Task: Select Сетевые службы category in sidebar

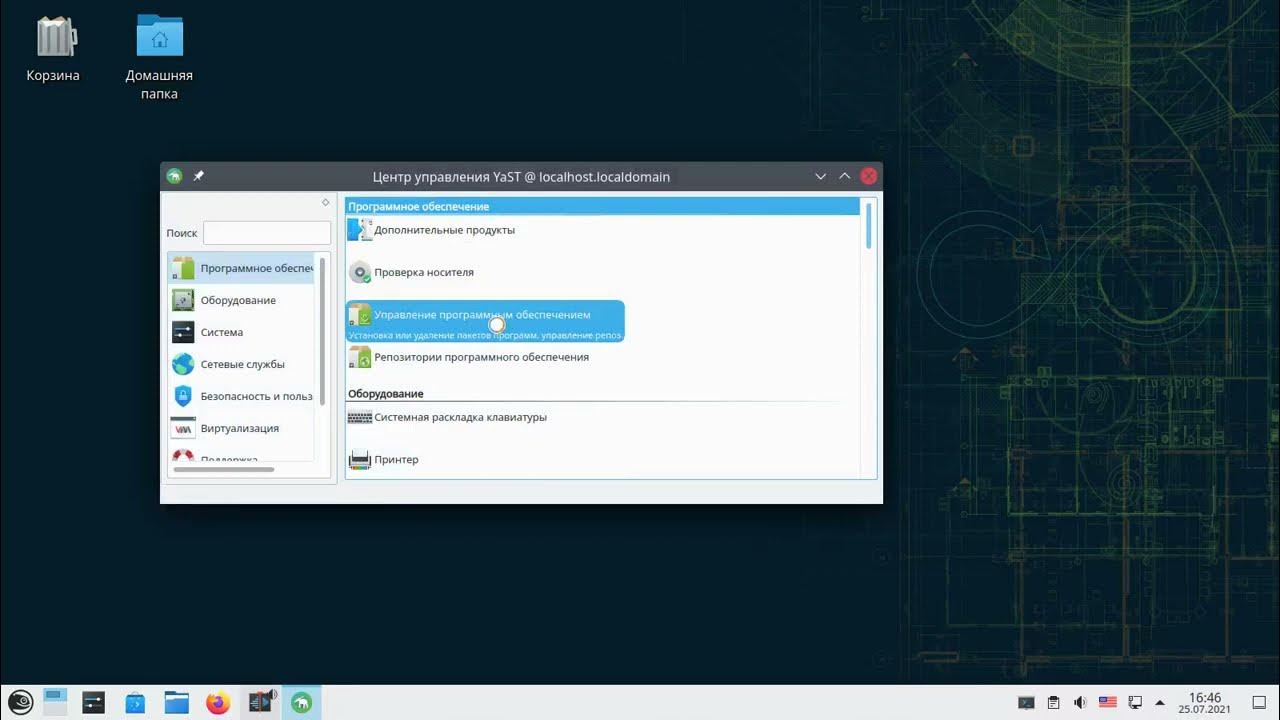Action: coord(241,364)
